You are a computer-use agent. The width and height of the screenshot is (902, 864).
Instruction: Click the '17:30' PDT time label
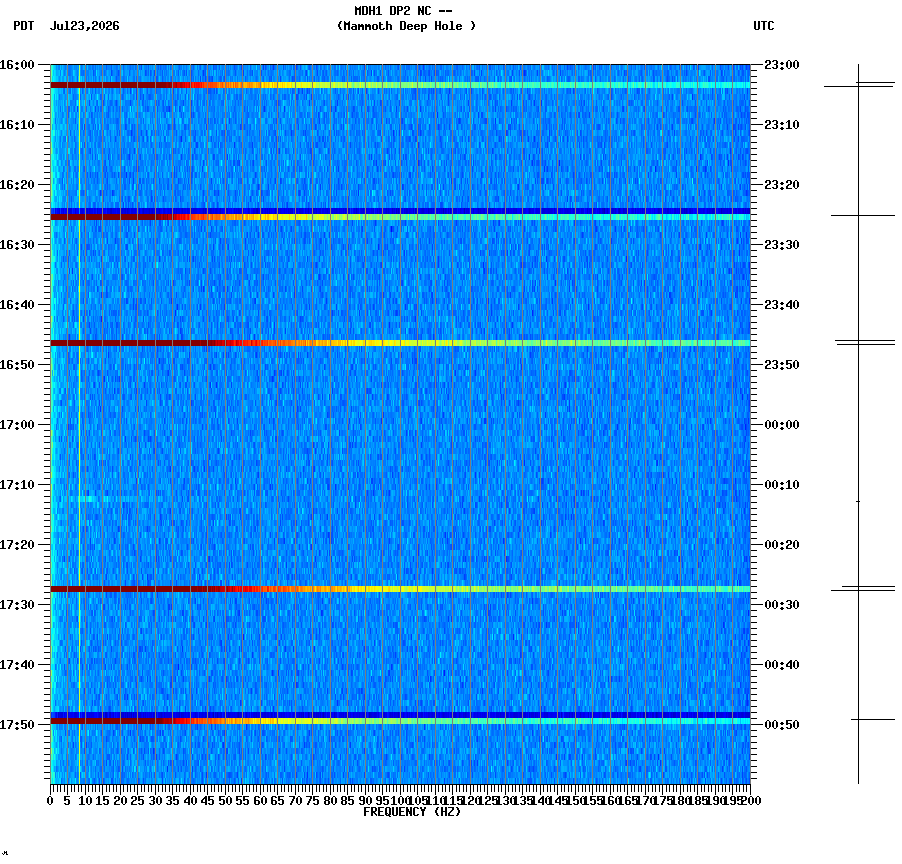pos(17,605)
